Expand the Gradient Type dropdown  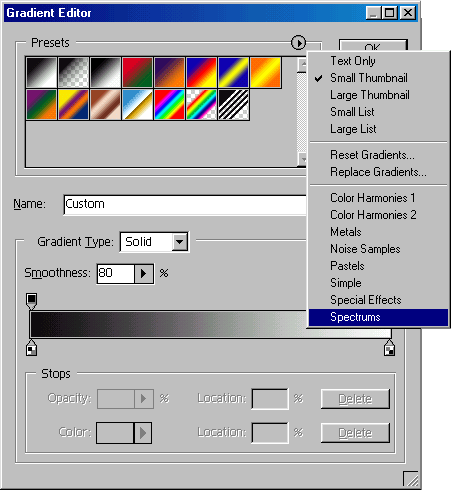point(180,242)
